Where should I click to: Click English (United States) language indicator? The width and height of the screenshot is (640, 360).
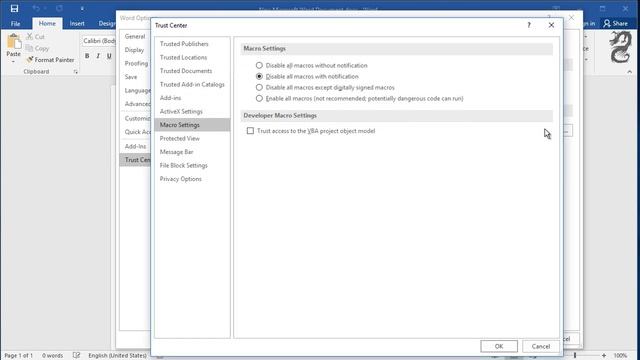118,356
